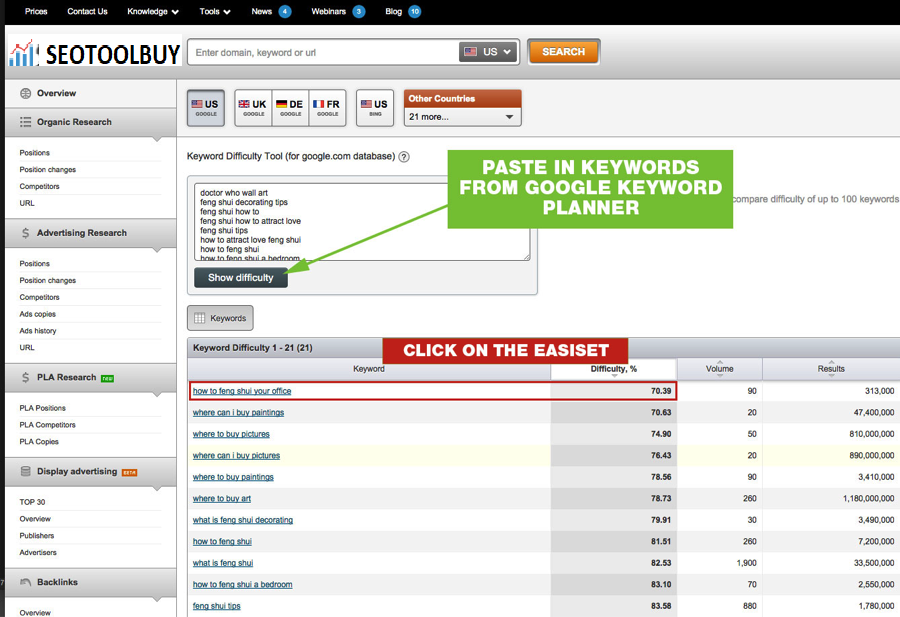
Task: Click the Show difficulty button
Action: [x=240, y=278]
